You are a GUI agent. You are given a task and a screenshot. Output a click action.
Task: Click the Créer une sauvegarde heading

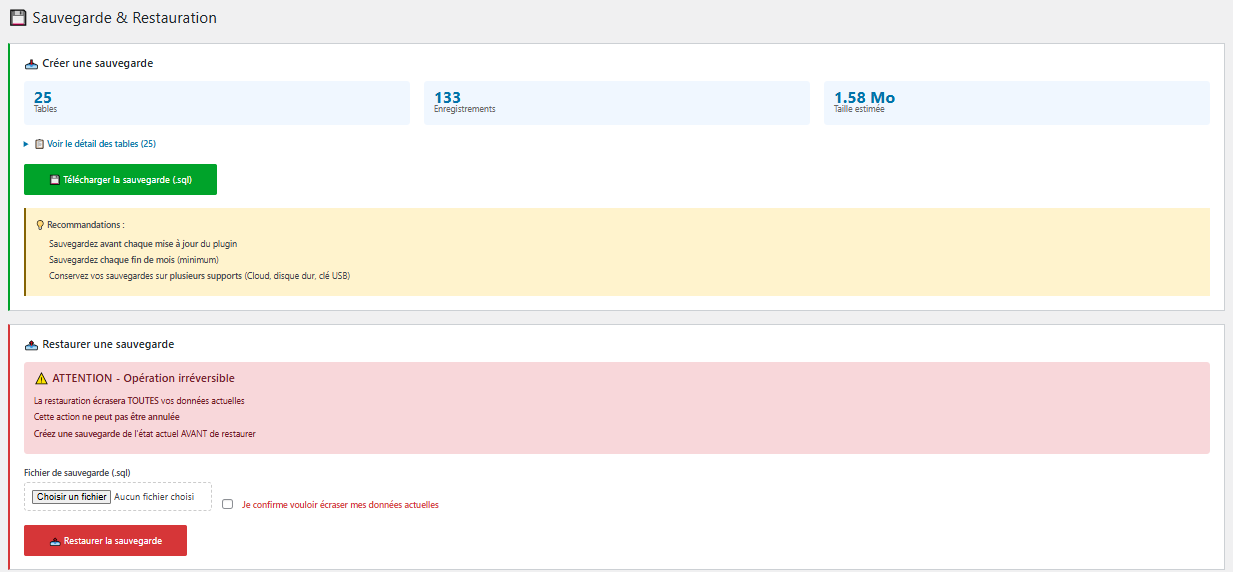click(98, 63)
